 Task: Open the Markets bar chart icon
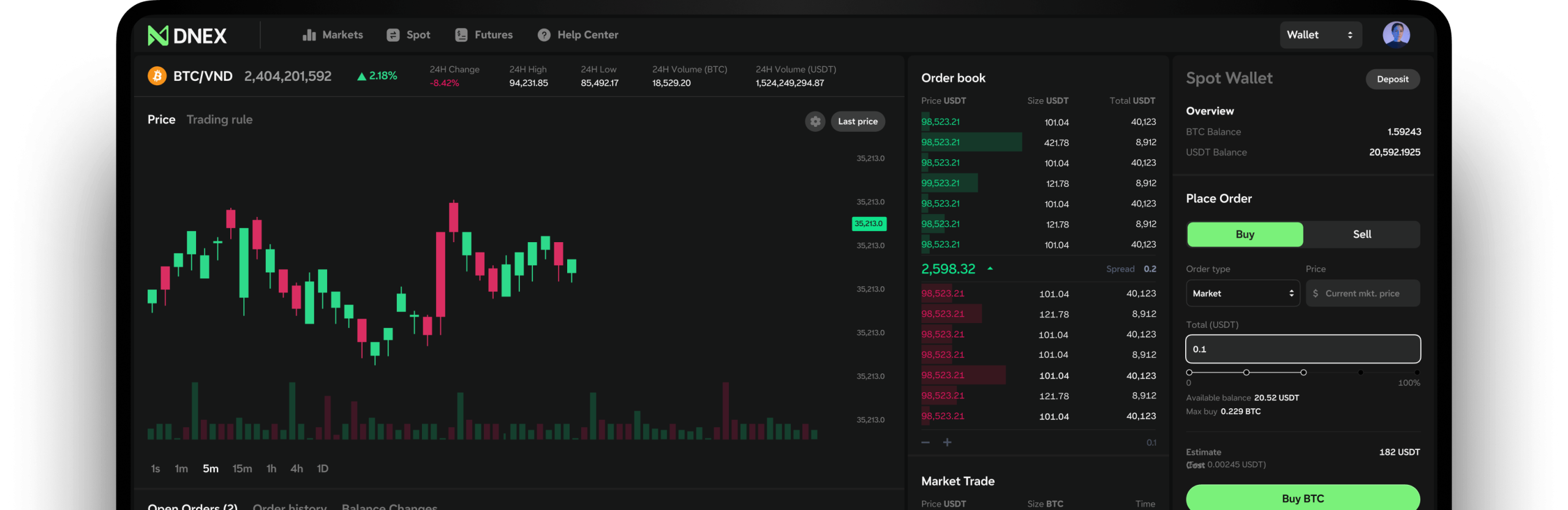pyautogui.click(x=309, y=35)
